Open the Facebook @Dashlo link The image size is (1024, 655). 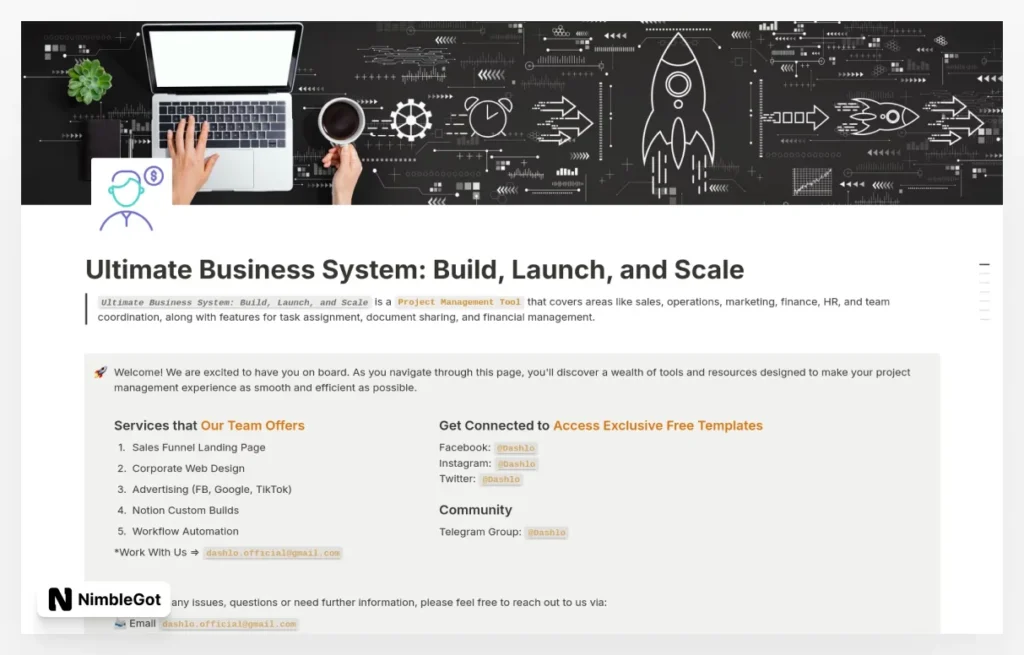(x=515, y=448)
